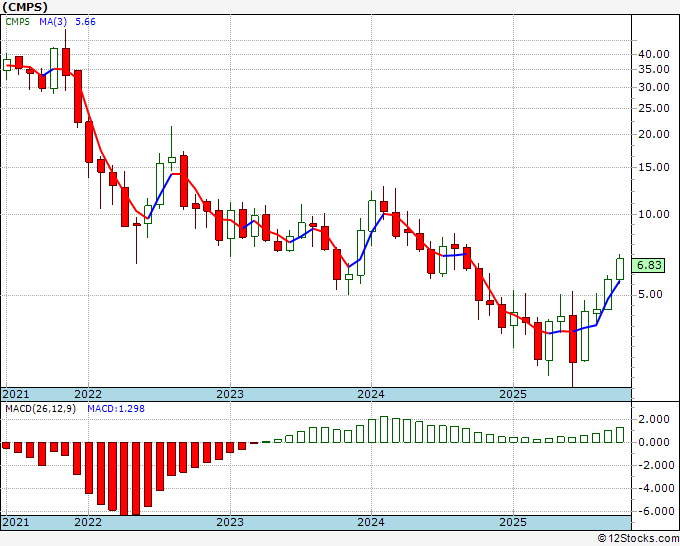Click 2024 on the price chart timeline
This screenshot has width=680, height=546.
pyautogui.click(x=371, y=394)
